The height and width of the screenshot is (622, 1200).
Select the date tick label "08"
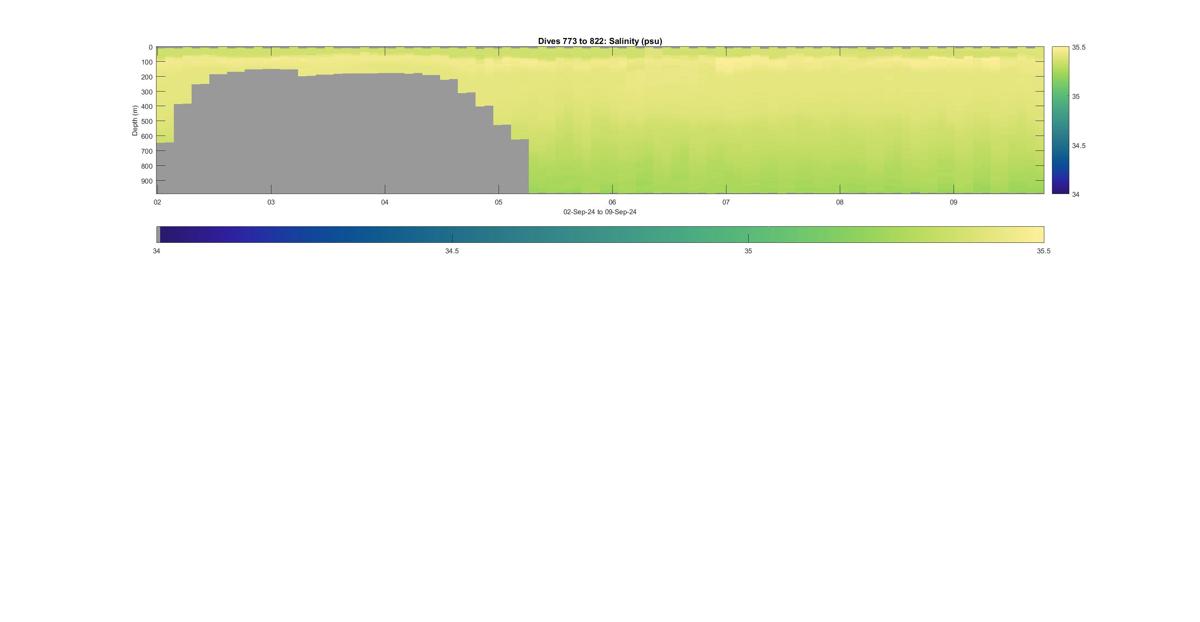(840, 202)
